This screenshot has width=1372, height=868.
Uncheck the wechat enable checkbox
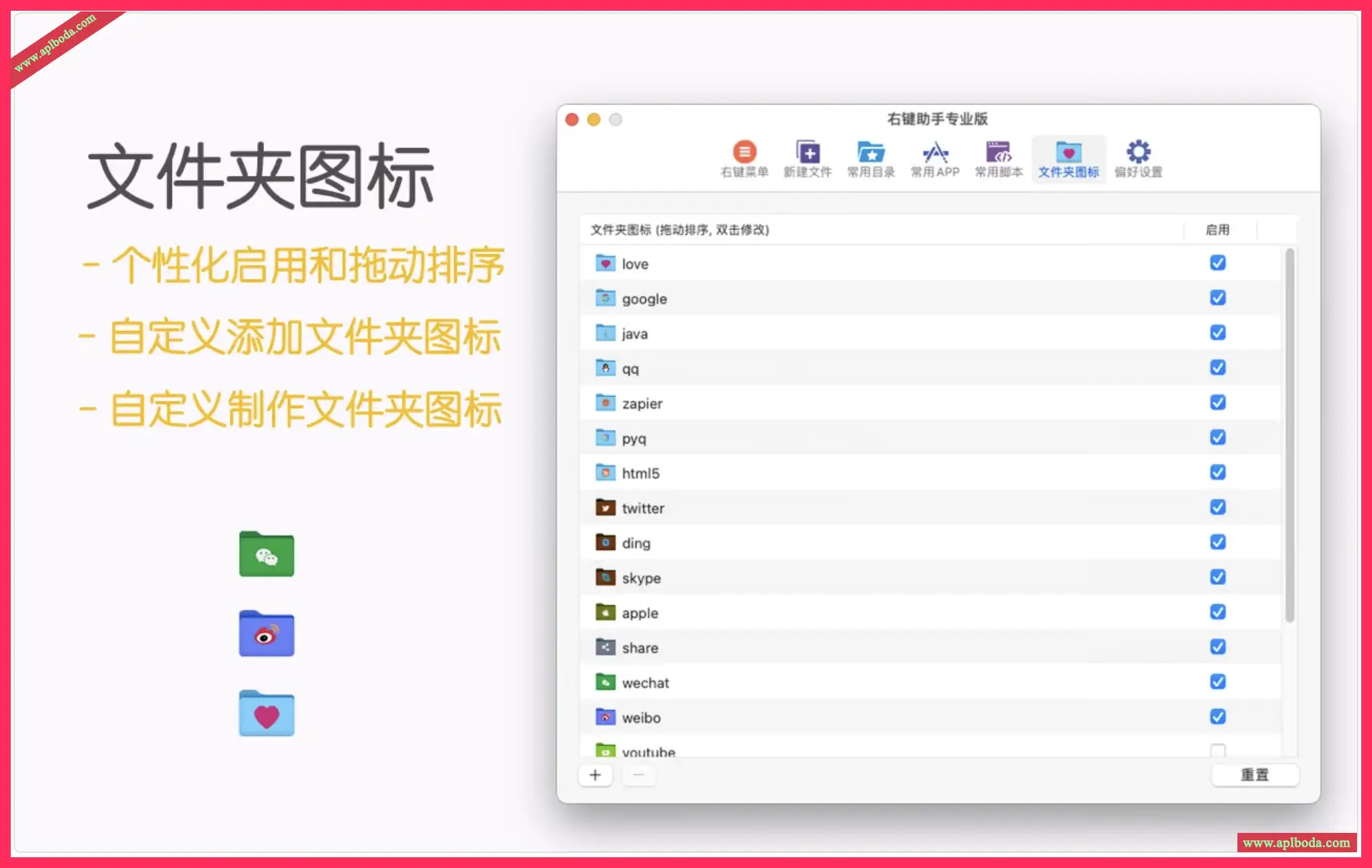tap(1217, 682)
